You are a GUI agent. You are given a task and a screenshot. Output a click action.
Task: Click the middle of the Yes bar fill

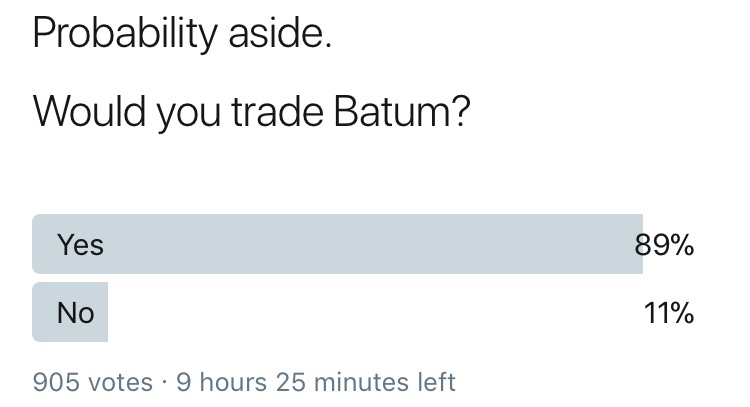point(337,244)
